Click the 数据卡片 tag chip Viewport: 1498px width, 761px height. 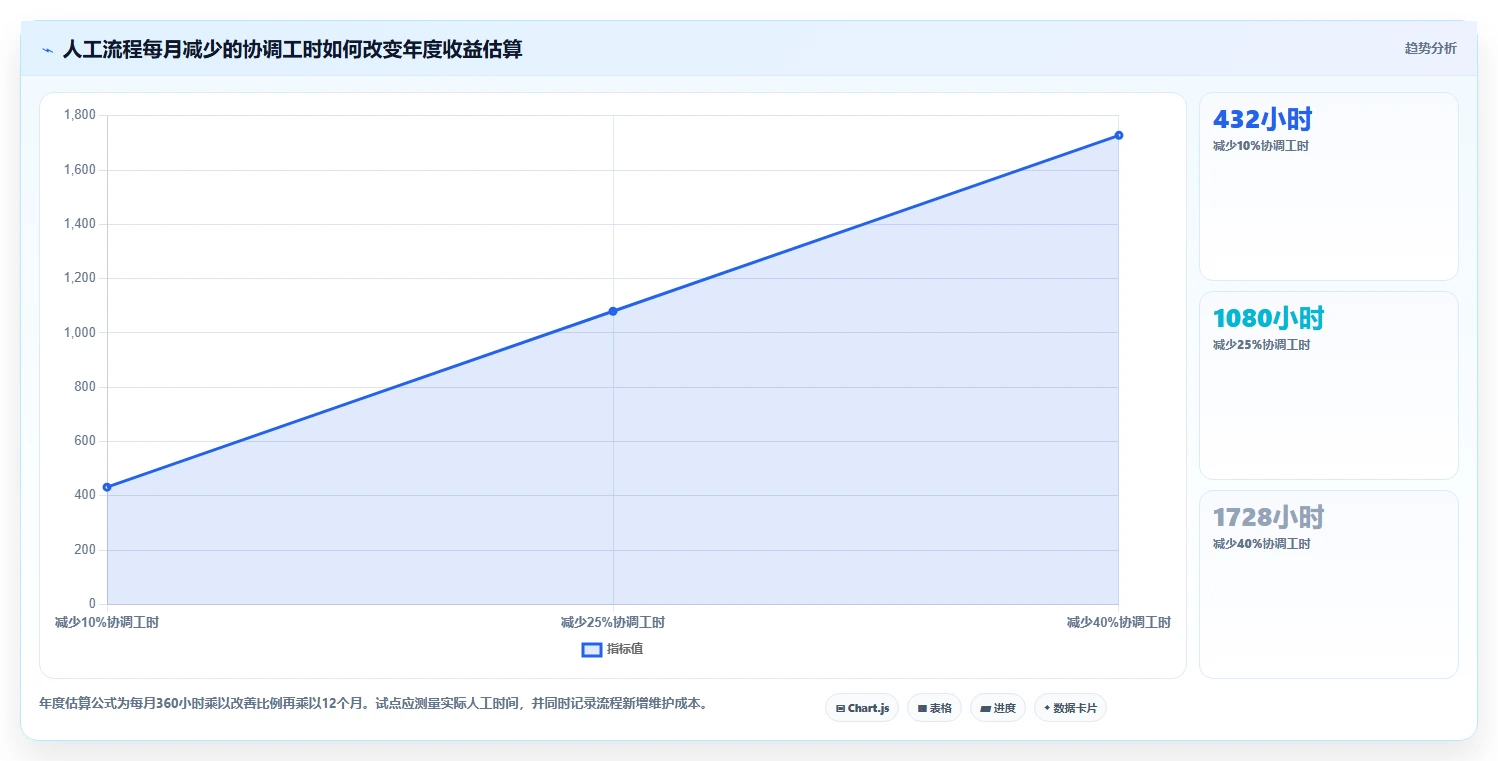point(1070,708)
